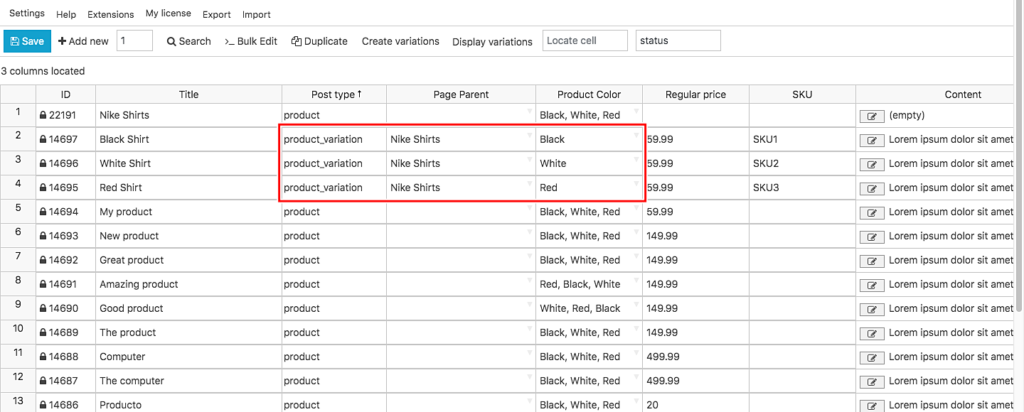Focus the Locate cell input field
This screenshot has width=1024, height=412.
[585, 41]
